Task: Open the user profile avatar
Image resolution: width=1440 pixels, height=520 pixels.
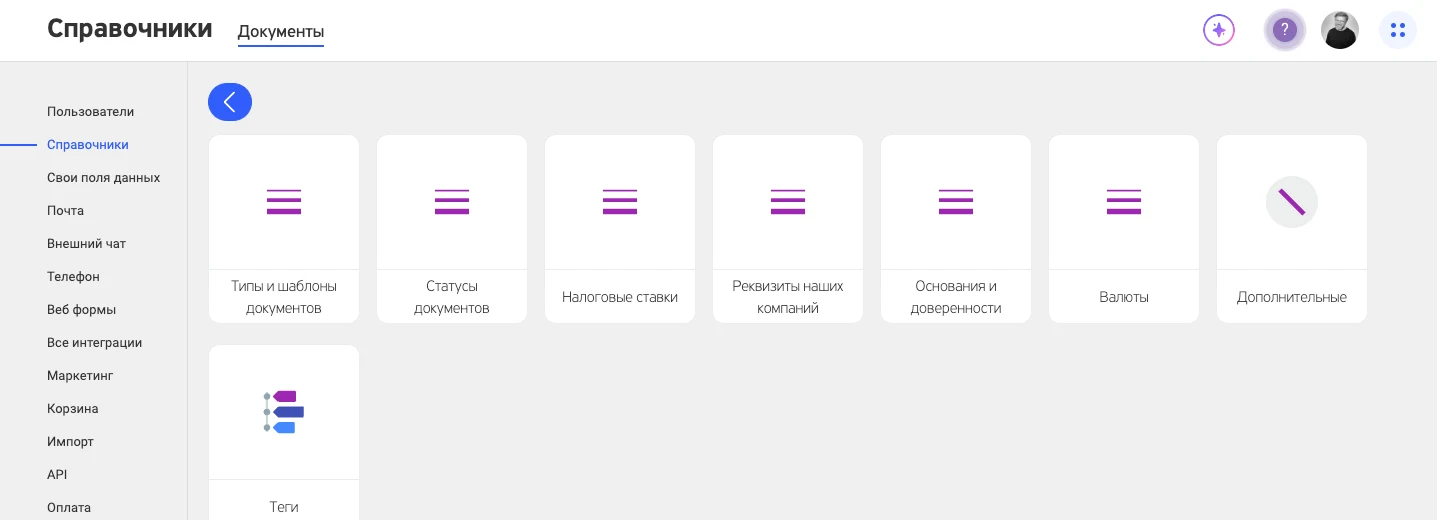Action: [x=1340, y=30]
